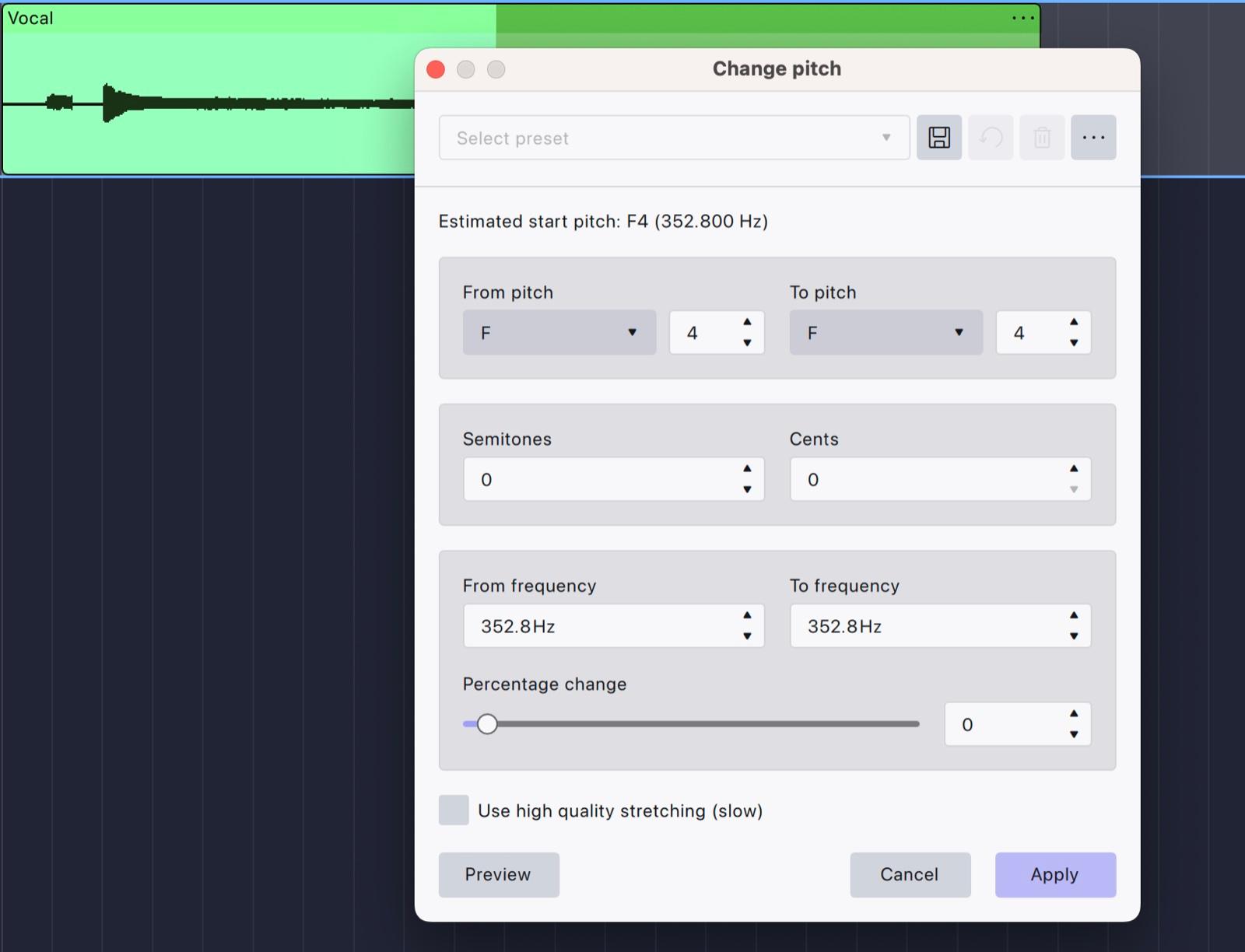Decrease the From pitch octave value

tap(747, 343)
